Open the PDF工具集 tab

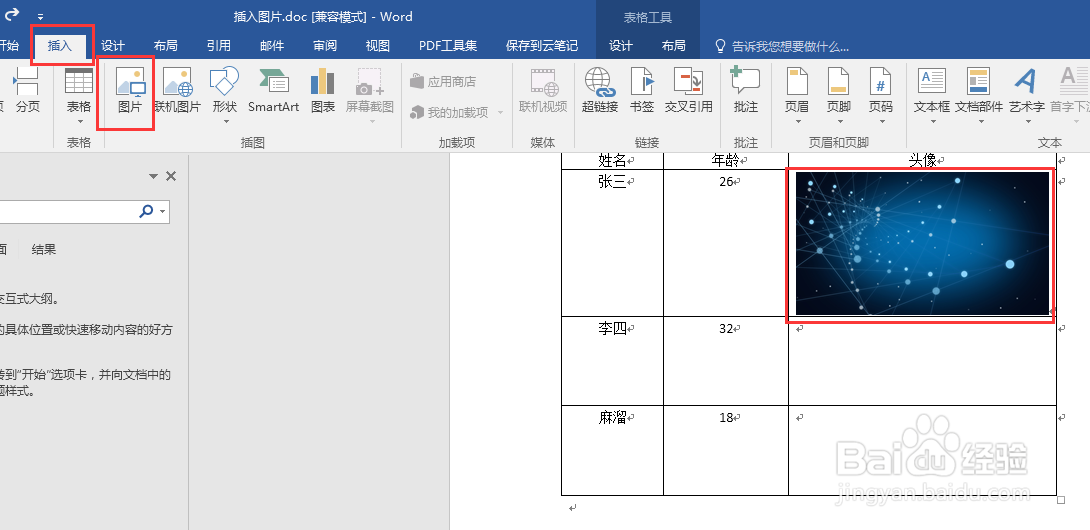pos(448,46)
